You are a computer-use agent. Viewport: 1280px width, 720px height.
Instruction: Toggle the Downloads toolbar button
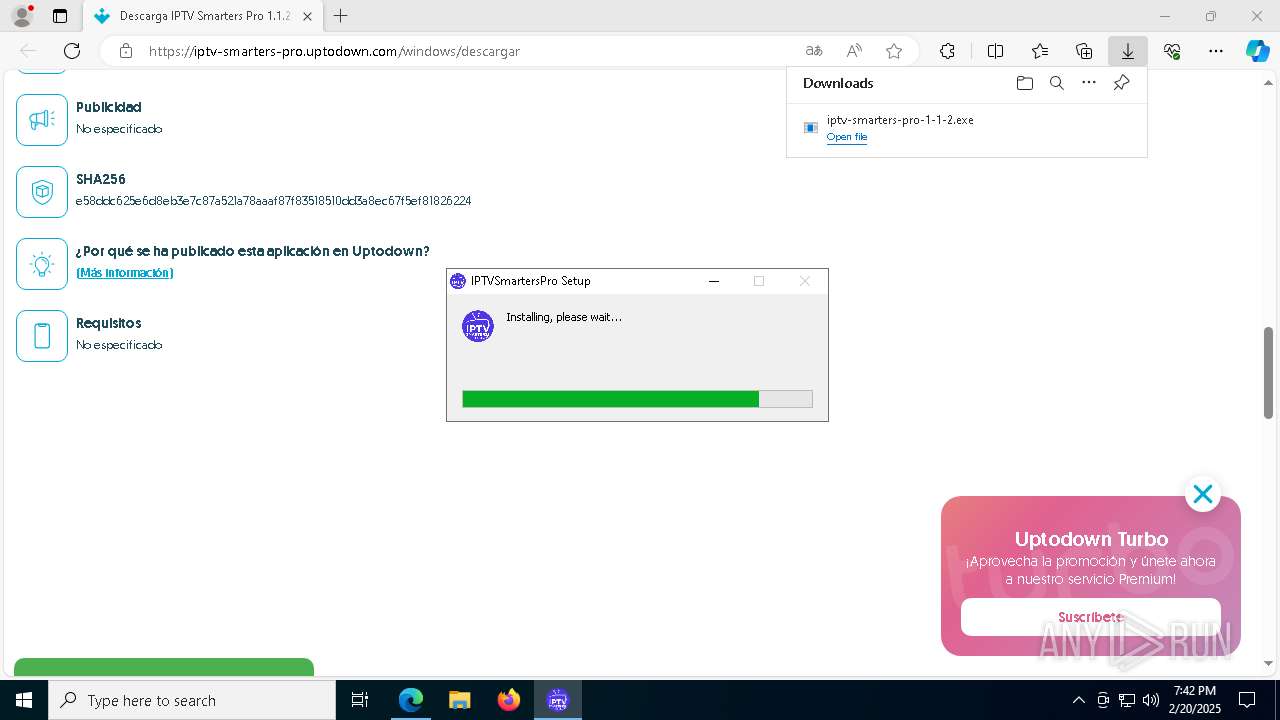point(1128,51)
